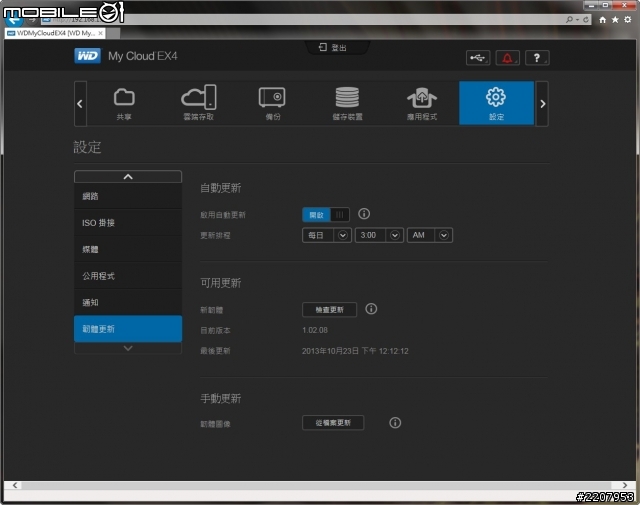Show info for 韌體圖像 manual update
The image size is (640, 505).
pyautogui.click(x=395, y=423)
